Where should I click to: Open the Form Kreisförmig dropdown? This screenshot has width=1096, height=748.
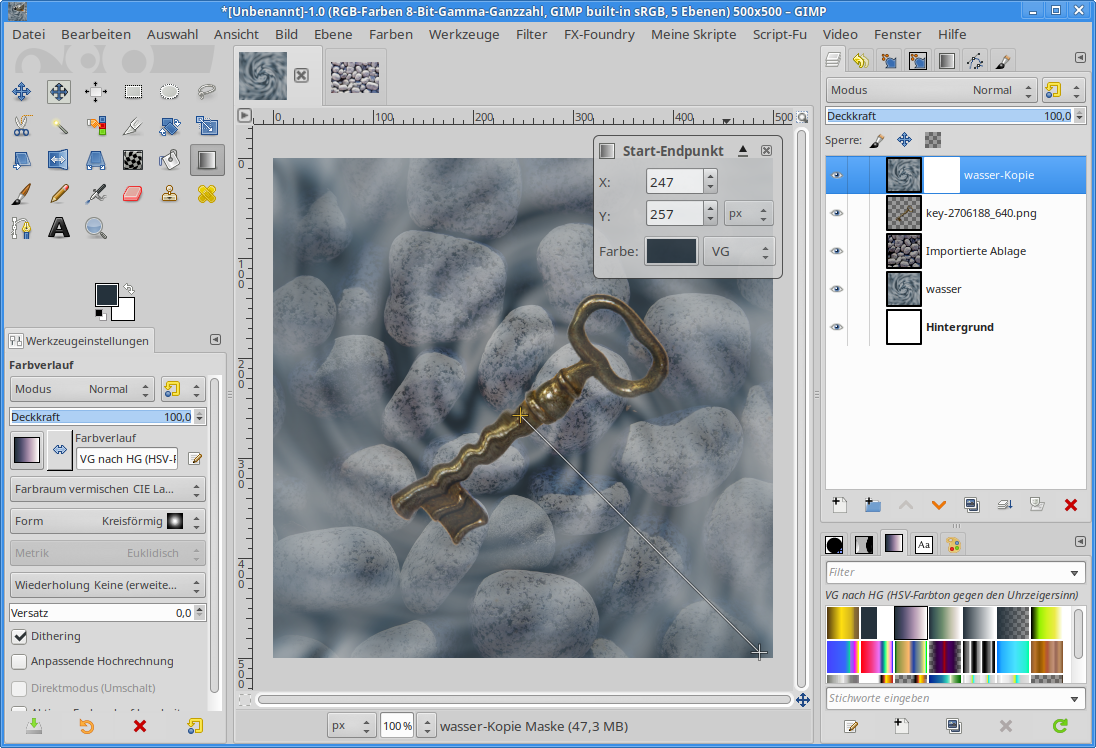108,521
